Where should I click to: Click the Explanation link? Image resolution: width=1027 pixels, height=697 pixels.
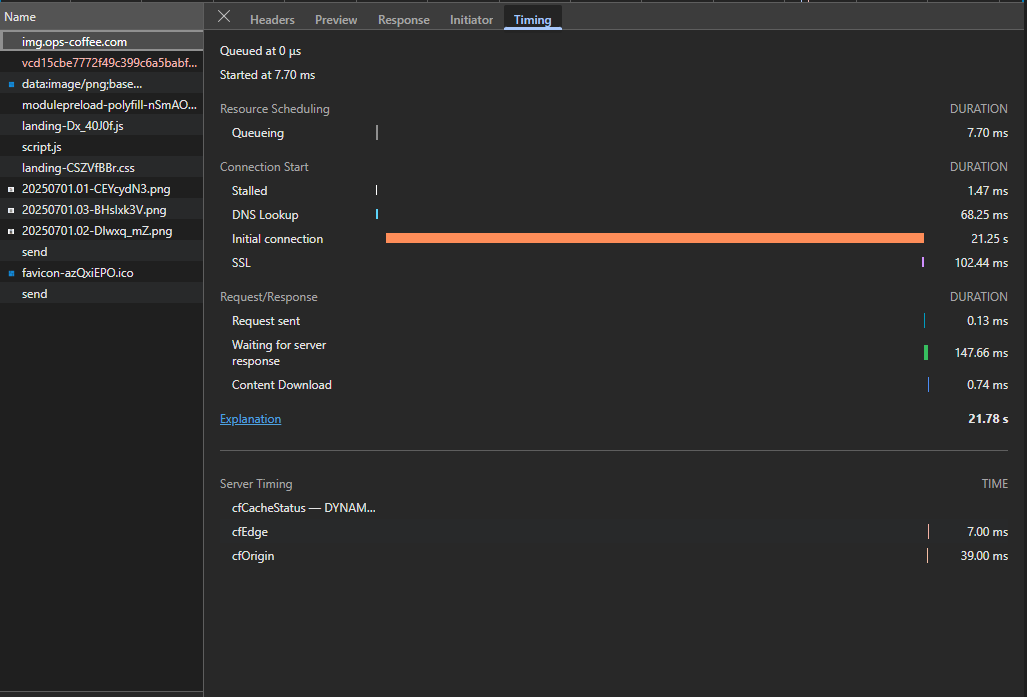click(250, 419)
